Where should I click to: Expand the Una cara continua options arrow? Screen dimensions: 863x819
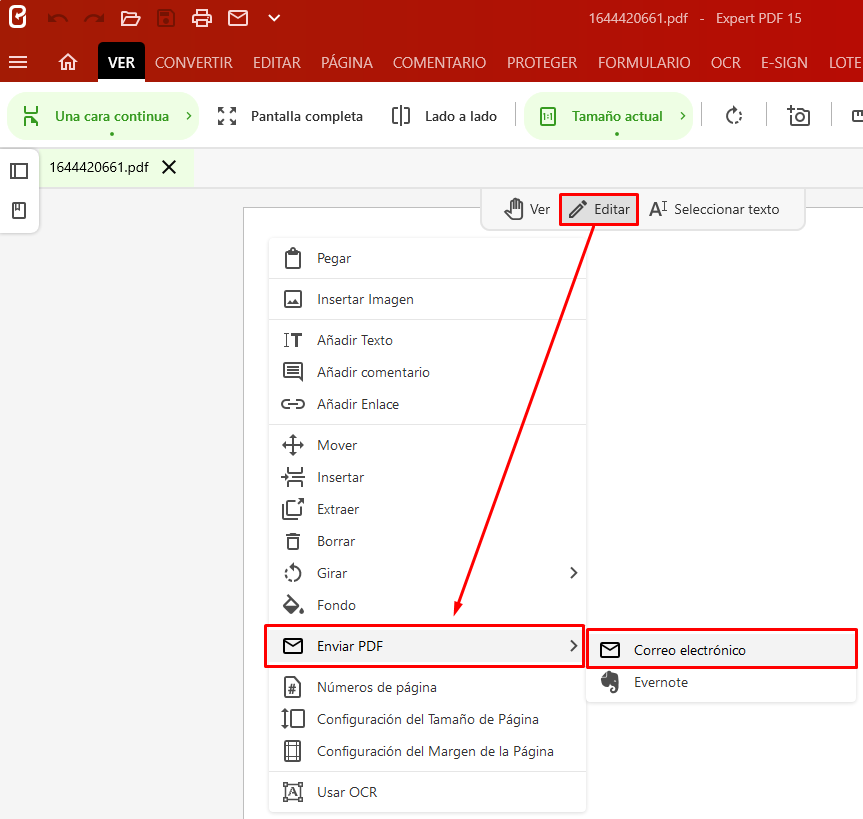[x=189, y=116]
